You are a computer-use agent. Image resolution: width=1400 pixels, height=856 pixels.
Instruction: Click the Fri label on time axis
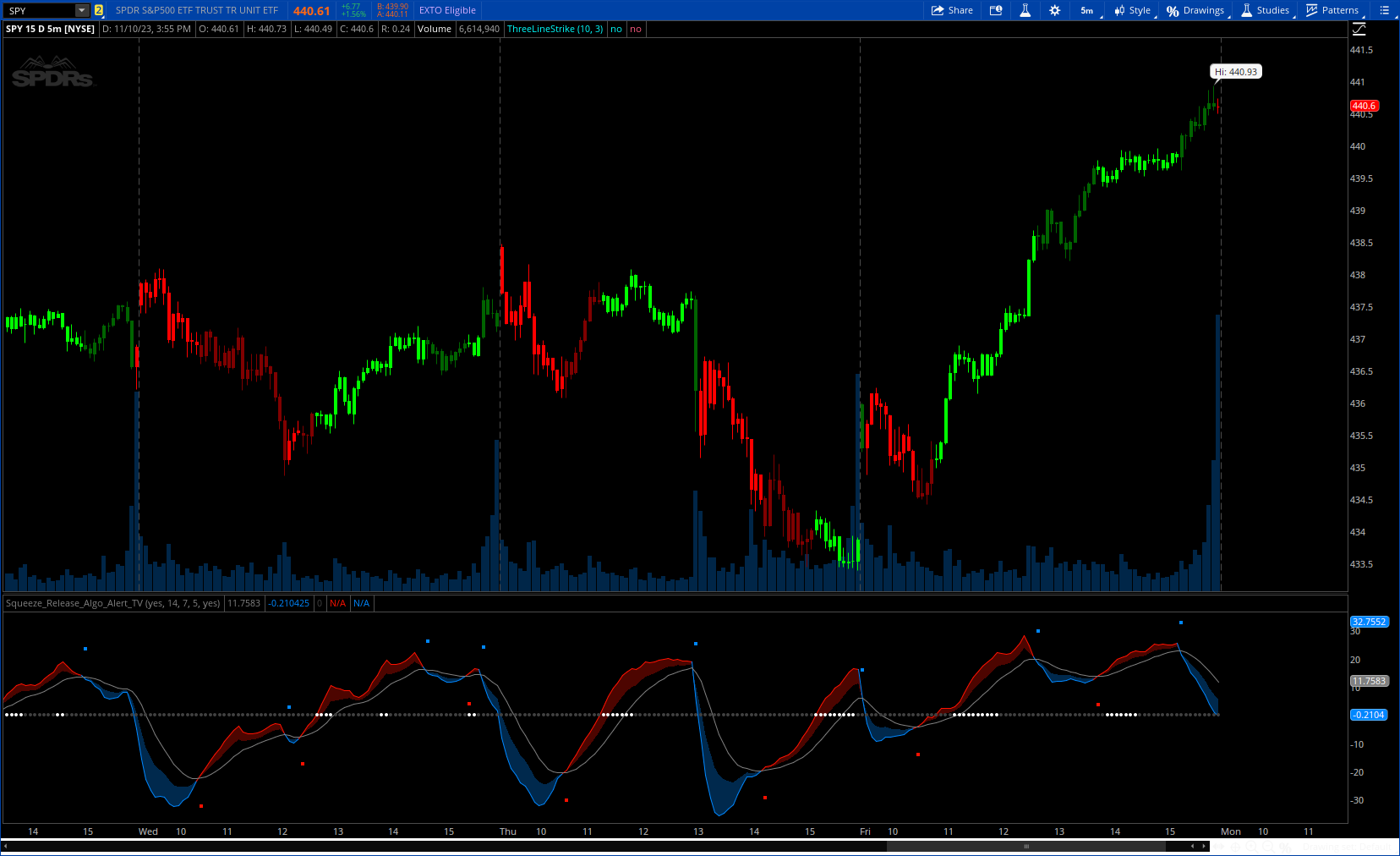tap(865, 831)
